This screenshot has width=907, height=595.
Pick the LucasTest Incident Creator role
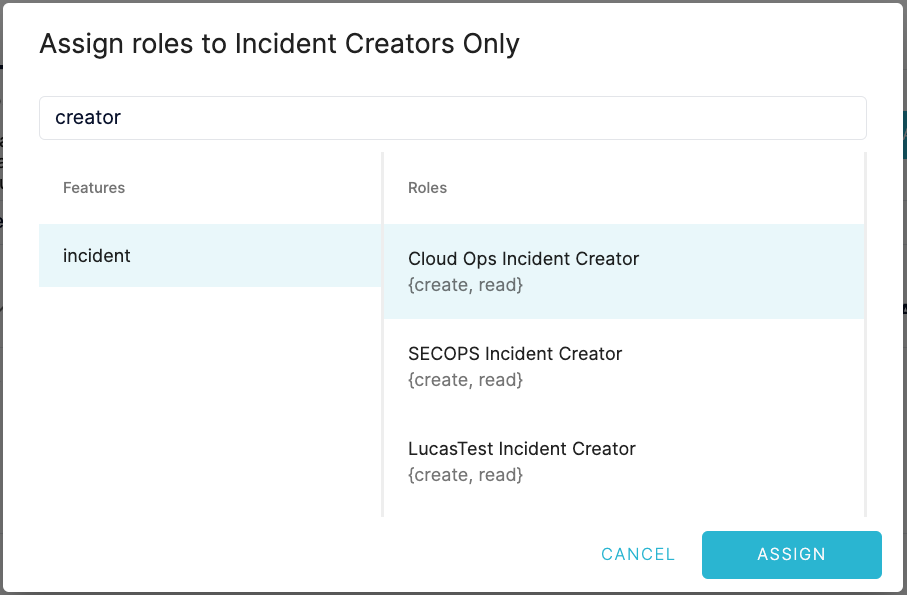(624, 461)
